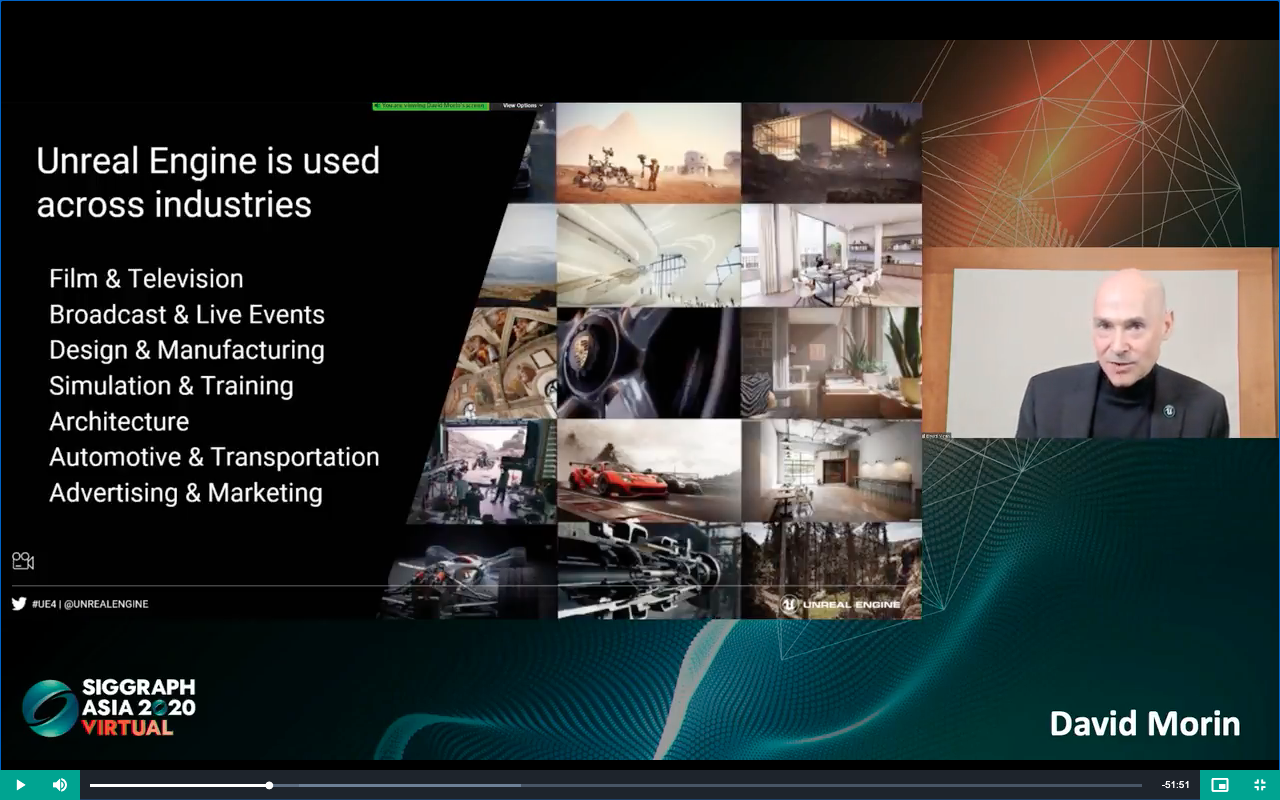Mute the video using the speaker icon

60,785
